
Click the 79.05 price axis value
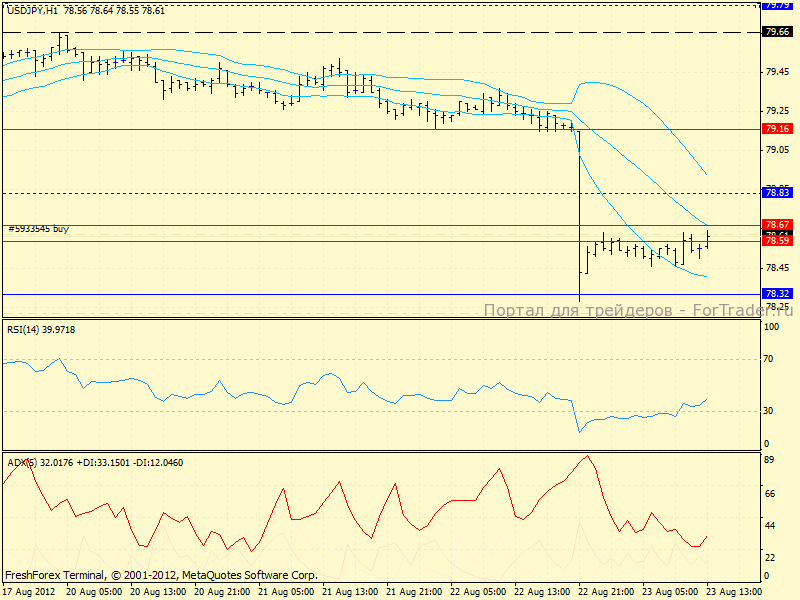[777, 149]
